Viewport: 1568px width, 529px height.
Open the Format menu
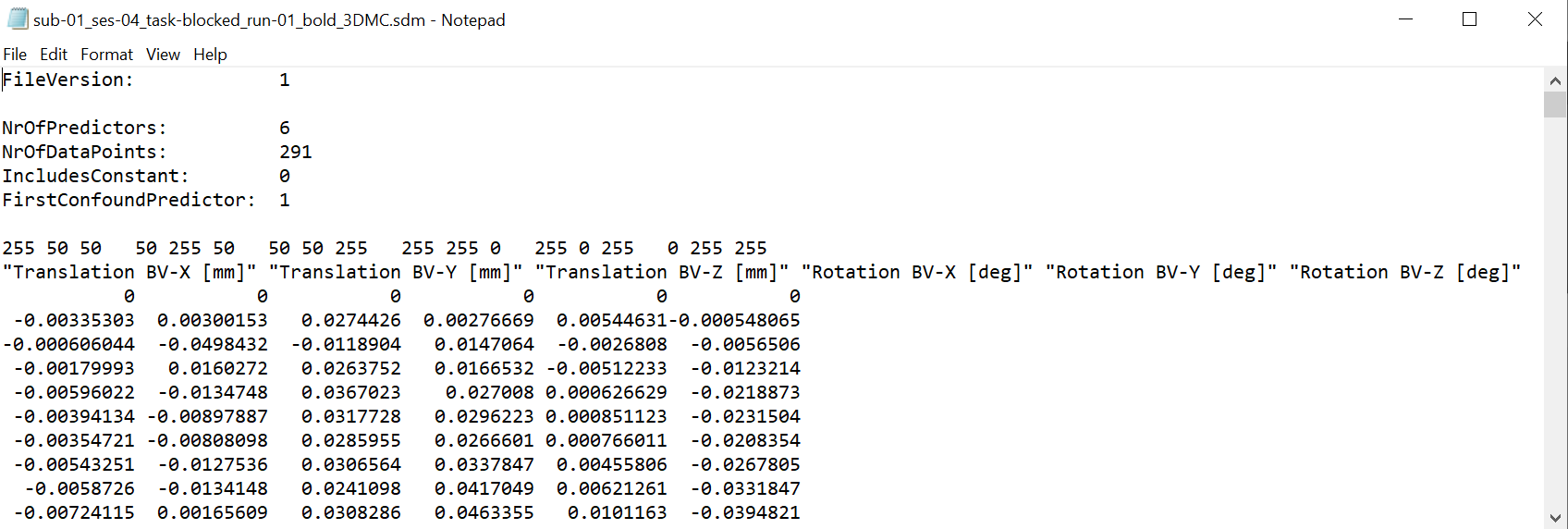coord(106,55)
